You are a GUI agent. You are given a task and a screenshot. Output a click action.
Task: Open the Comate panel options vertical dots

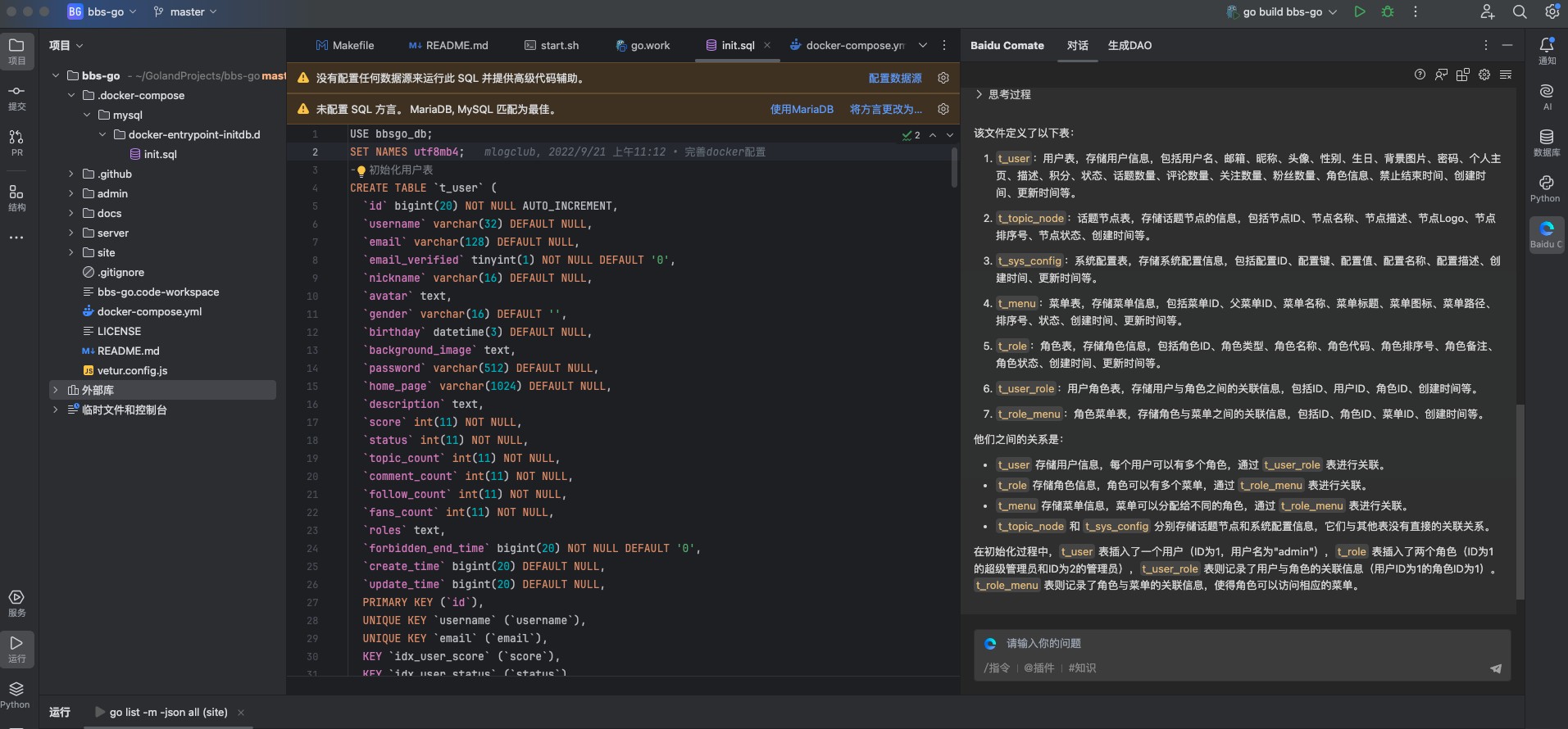click(1485, 45)
